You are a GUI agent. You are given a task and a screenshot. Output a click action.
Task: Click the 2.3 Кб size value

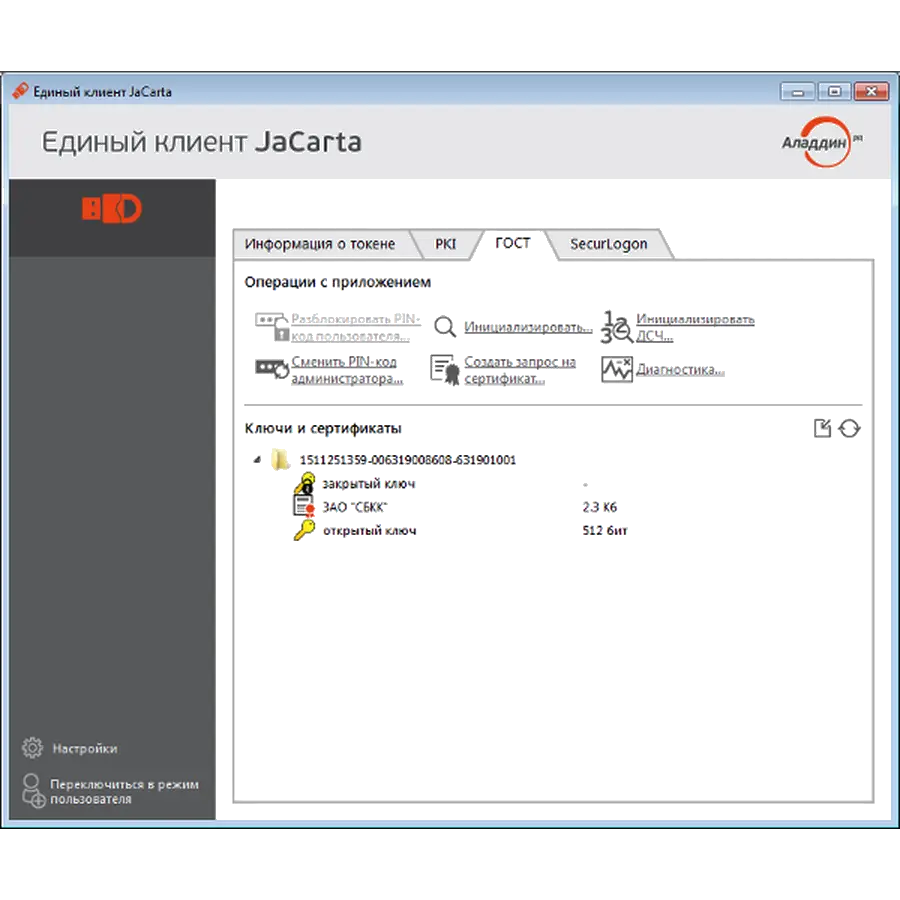coord(599,507)
